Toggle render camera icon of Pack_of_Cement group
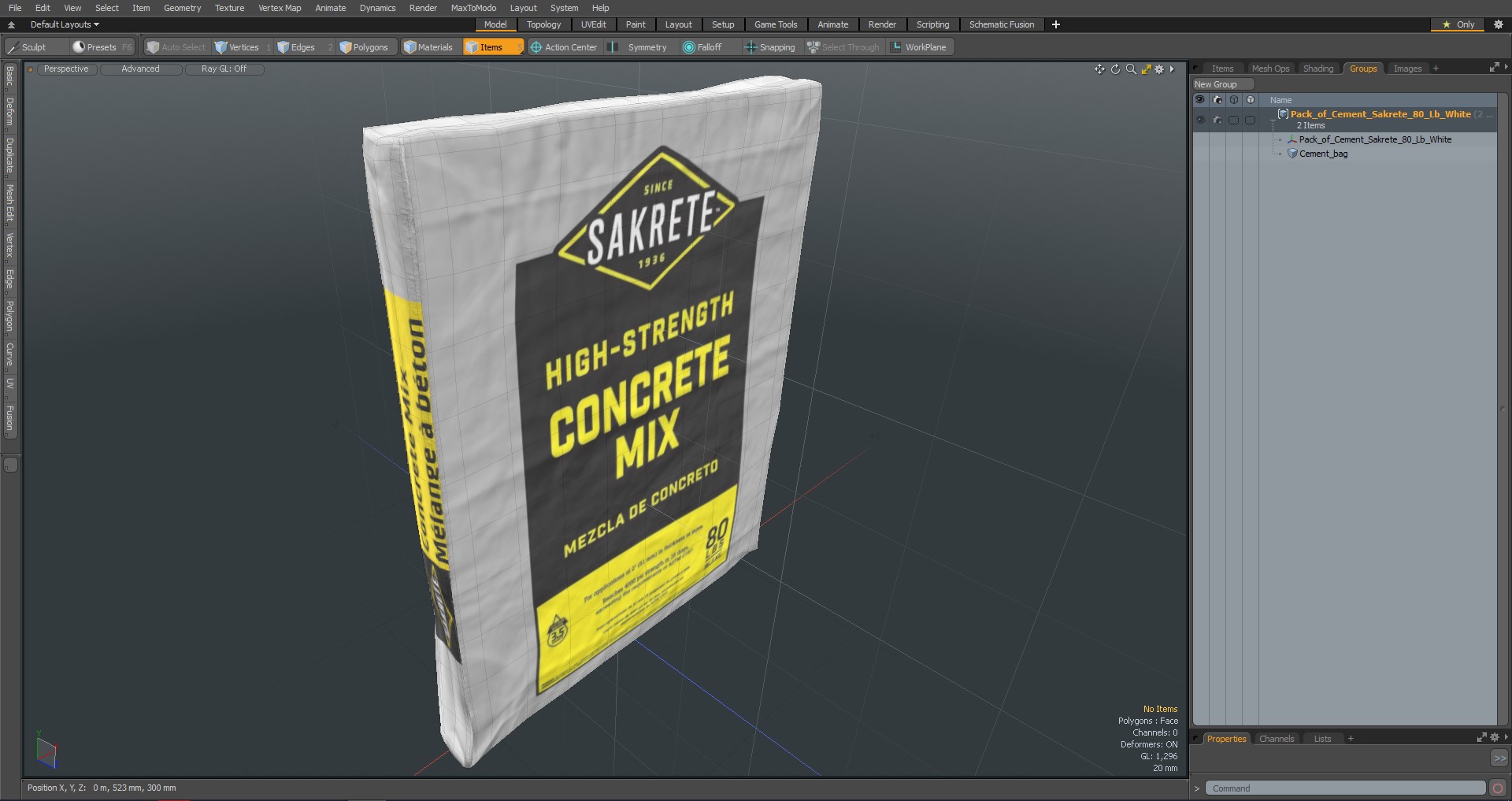This screenshot has width=1512, height=801. click(1217, 120)
